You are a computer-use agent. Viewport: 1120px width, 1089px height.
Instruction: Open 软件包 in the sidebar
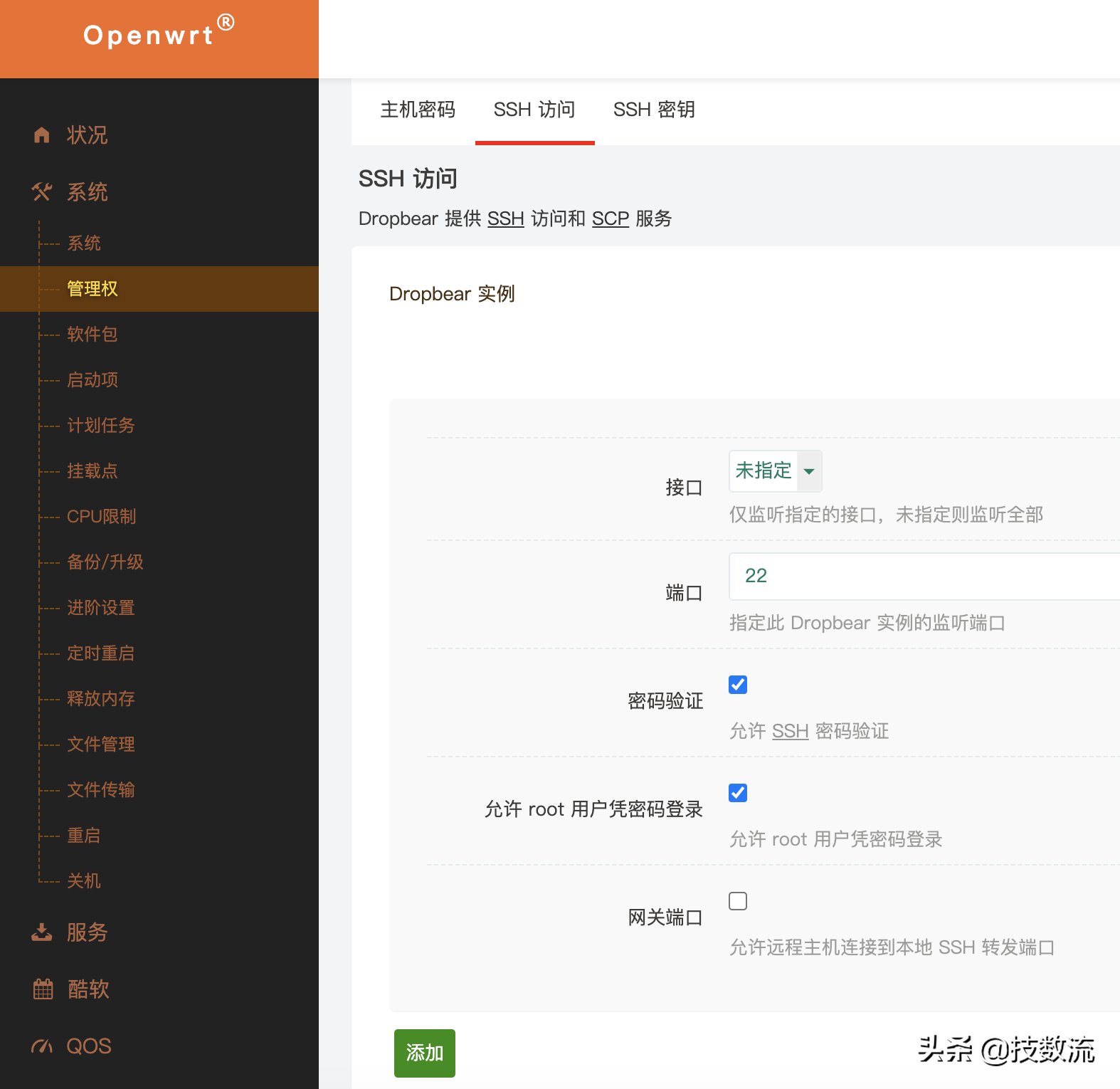(x=93, y=335)
